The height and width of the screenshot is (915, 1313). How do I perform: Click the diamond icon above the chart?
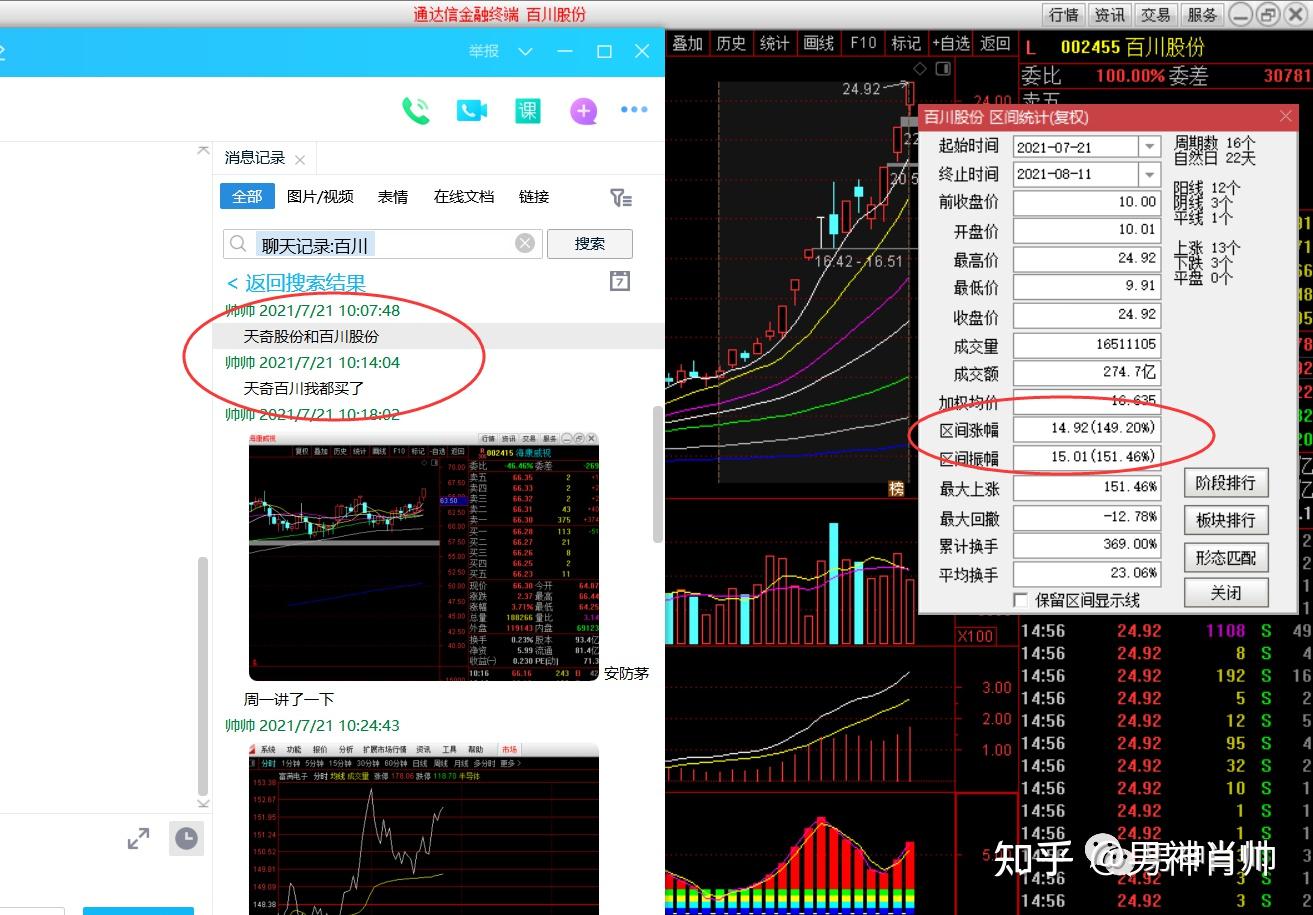919,69
